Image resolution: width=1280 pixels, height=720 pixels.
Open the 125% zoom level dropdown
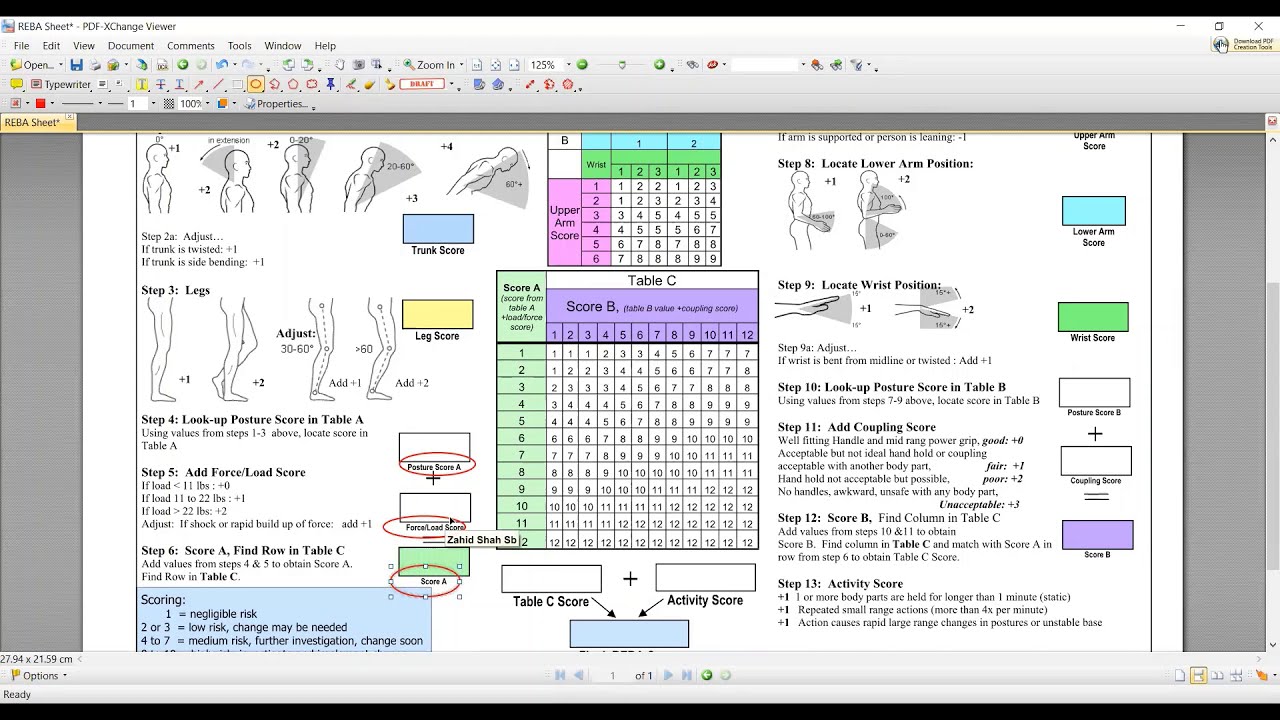click(568, 65)
